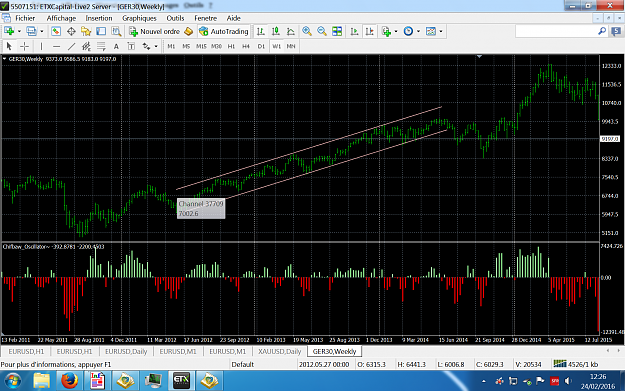Open the Market Watch window icon
The height and width of the screenshot is (391, 625).
(56, 31)
